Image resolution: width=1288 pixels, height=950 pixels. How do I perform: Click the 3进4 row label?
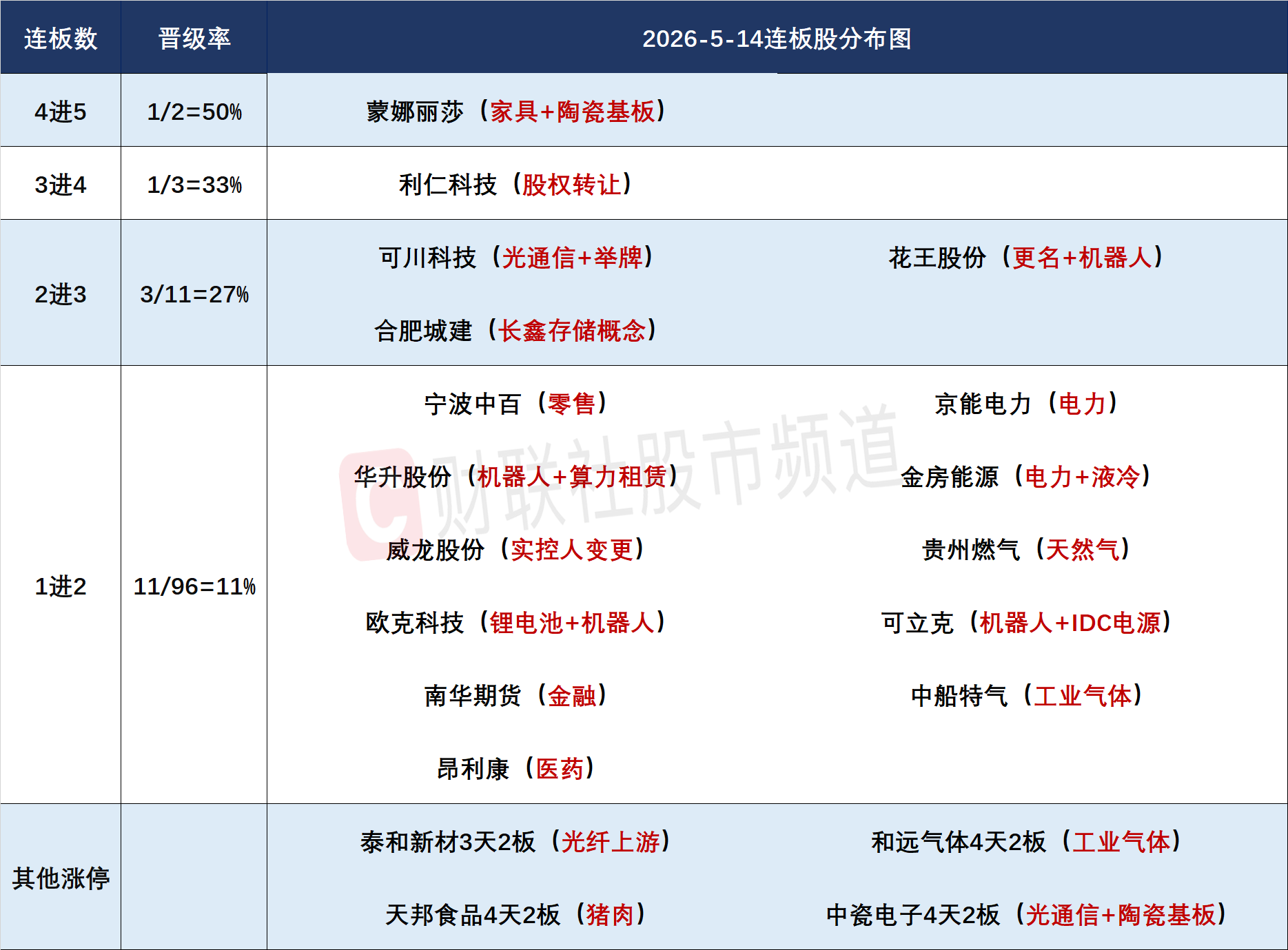pyautogui.click(x=61, y=185)
